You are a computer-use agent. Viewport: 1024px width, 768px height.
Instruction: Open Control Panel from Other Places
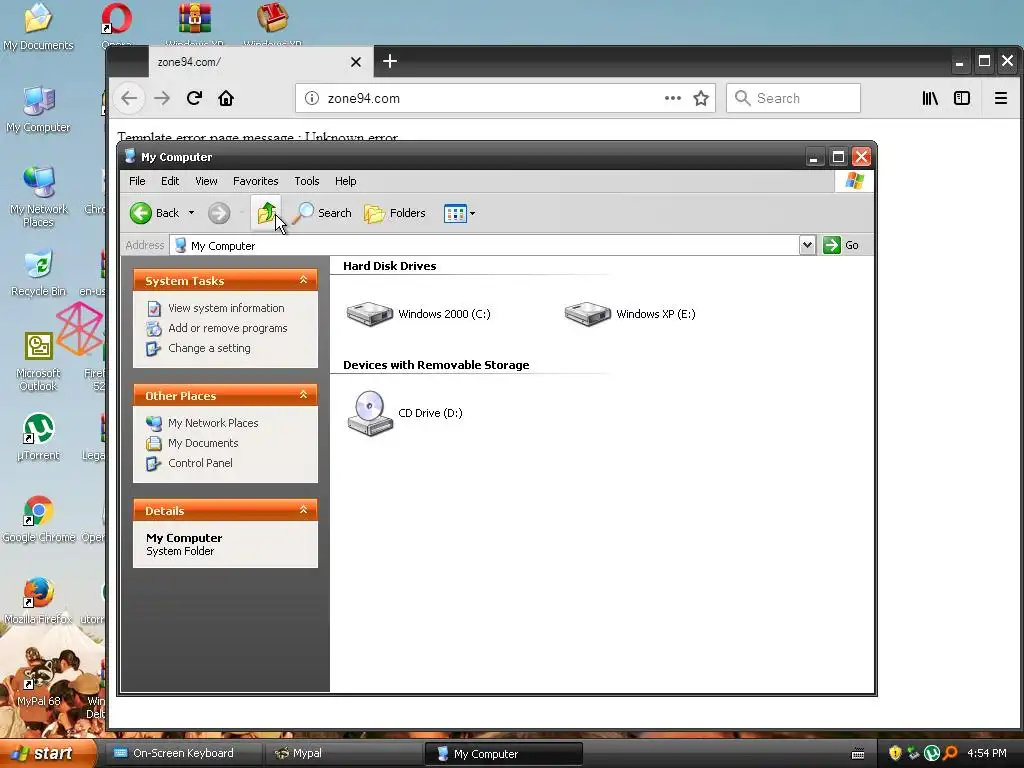[200, 463]
